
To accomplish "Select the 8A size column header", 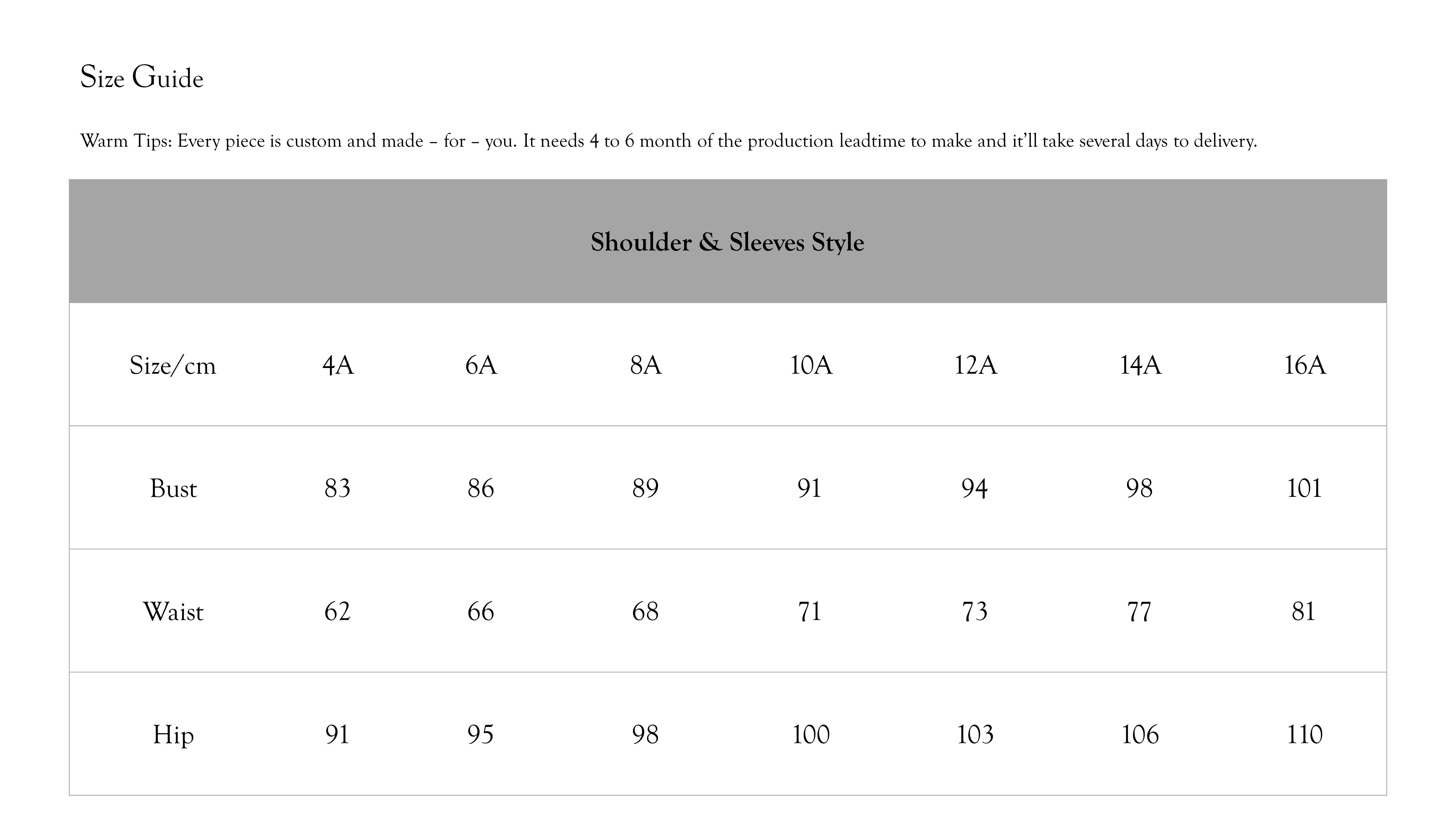I will 645,365.
